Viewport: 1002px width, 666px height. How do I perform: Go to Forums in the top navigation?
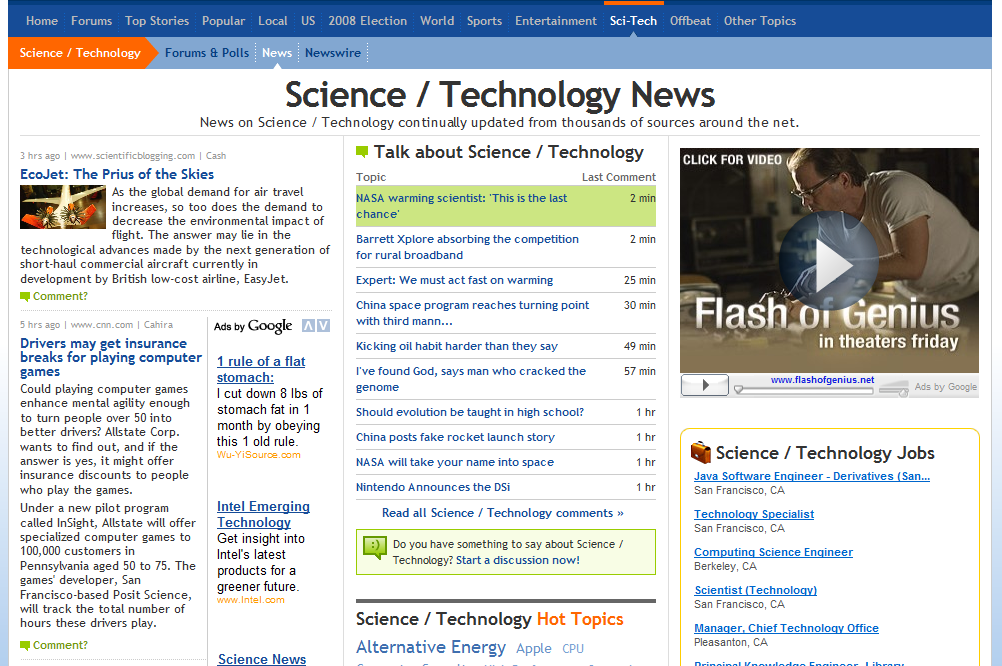pos(91,21)
